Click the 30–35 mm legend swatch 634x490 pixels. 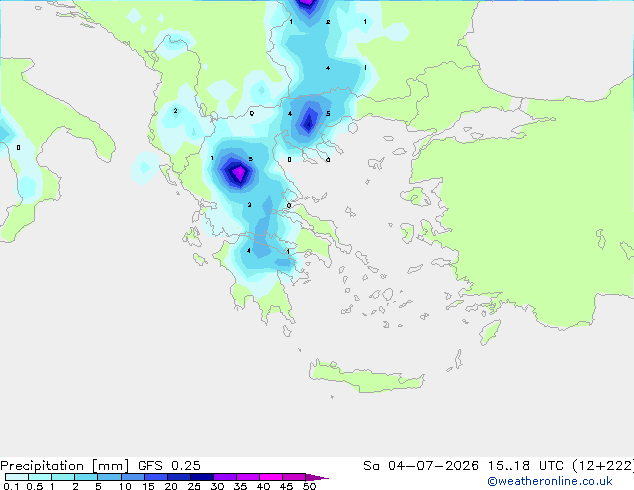224,477
